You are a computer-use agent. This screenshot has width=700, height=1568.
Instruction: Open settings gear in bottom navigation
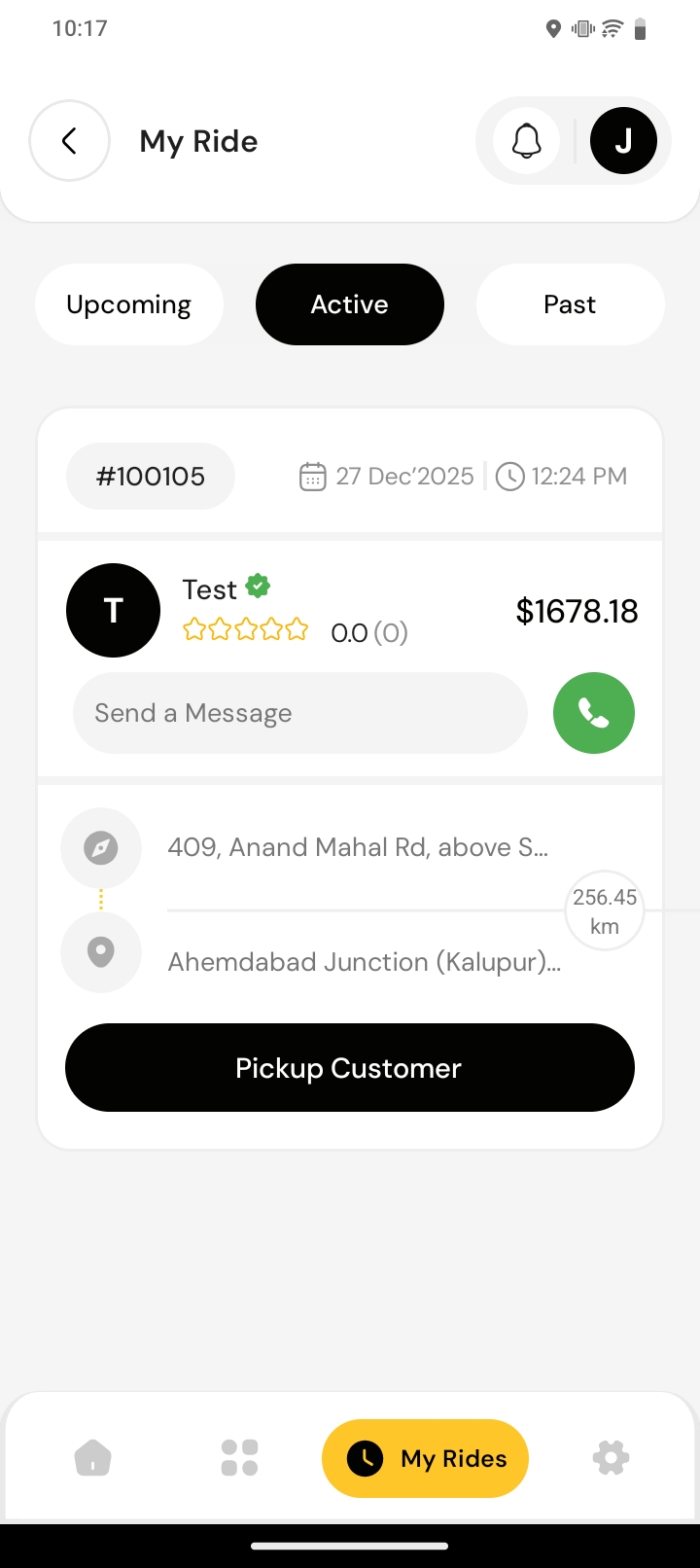pos(611,1458)
